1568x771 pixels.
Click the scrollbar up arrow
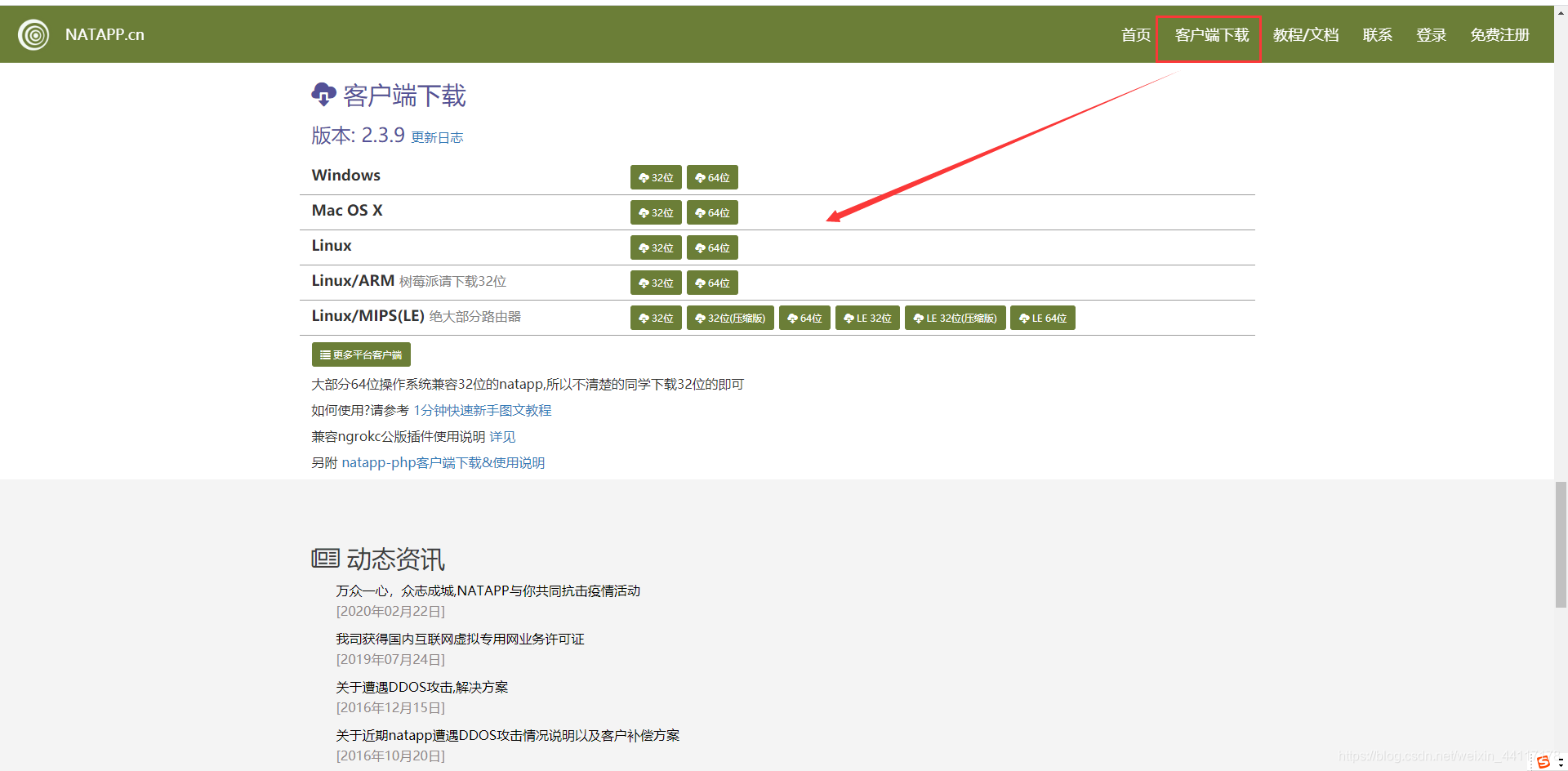pyautogui.click(x=1561, y=13)
